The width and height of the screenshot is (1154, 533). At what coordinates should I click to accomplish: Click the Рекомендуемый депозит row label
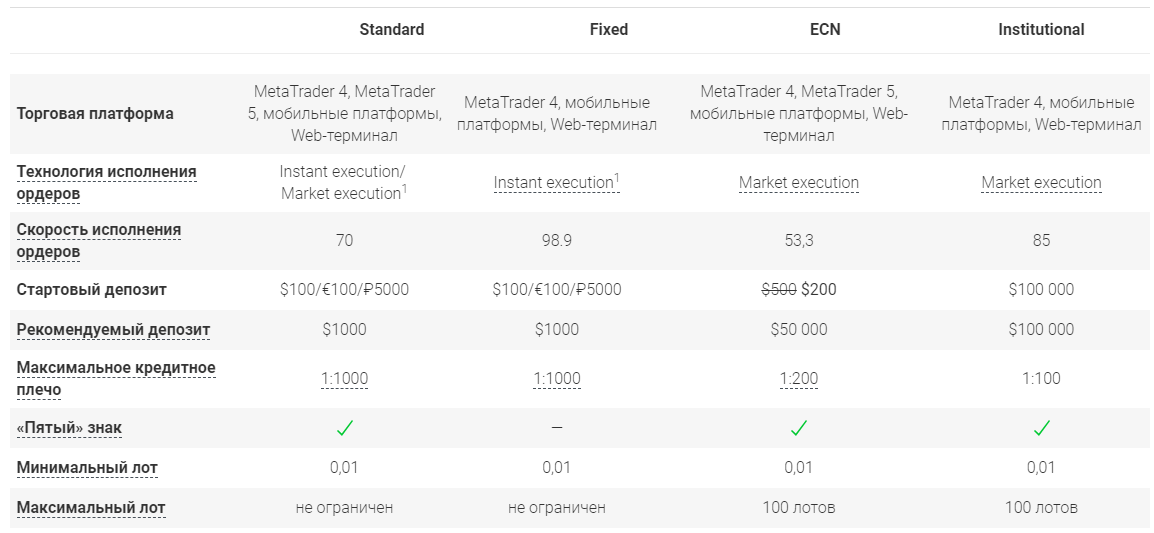[113, 329]
